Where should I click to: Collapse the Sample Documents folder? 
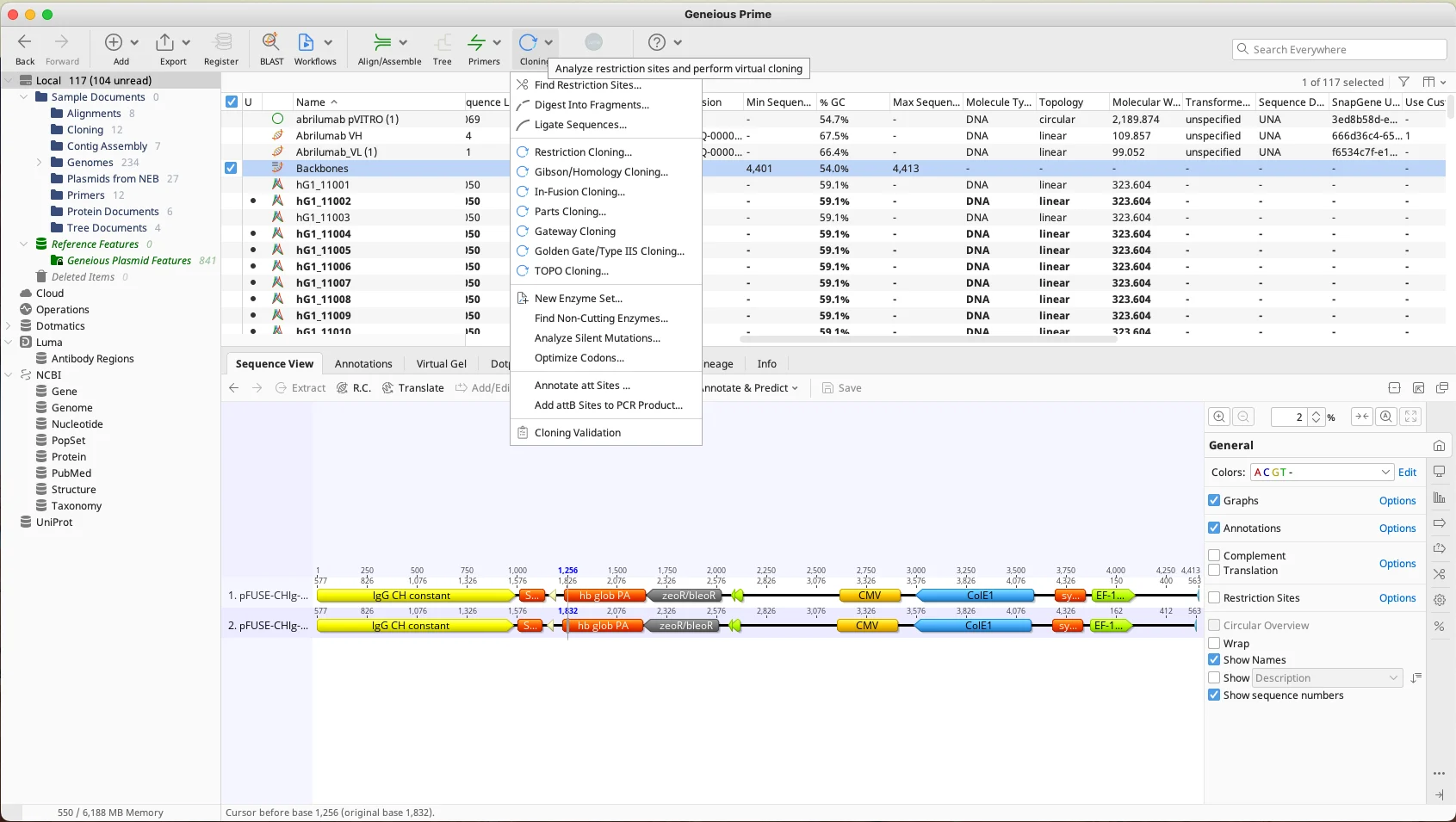pos(23,96)
